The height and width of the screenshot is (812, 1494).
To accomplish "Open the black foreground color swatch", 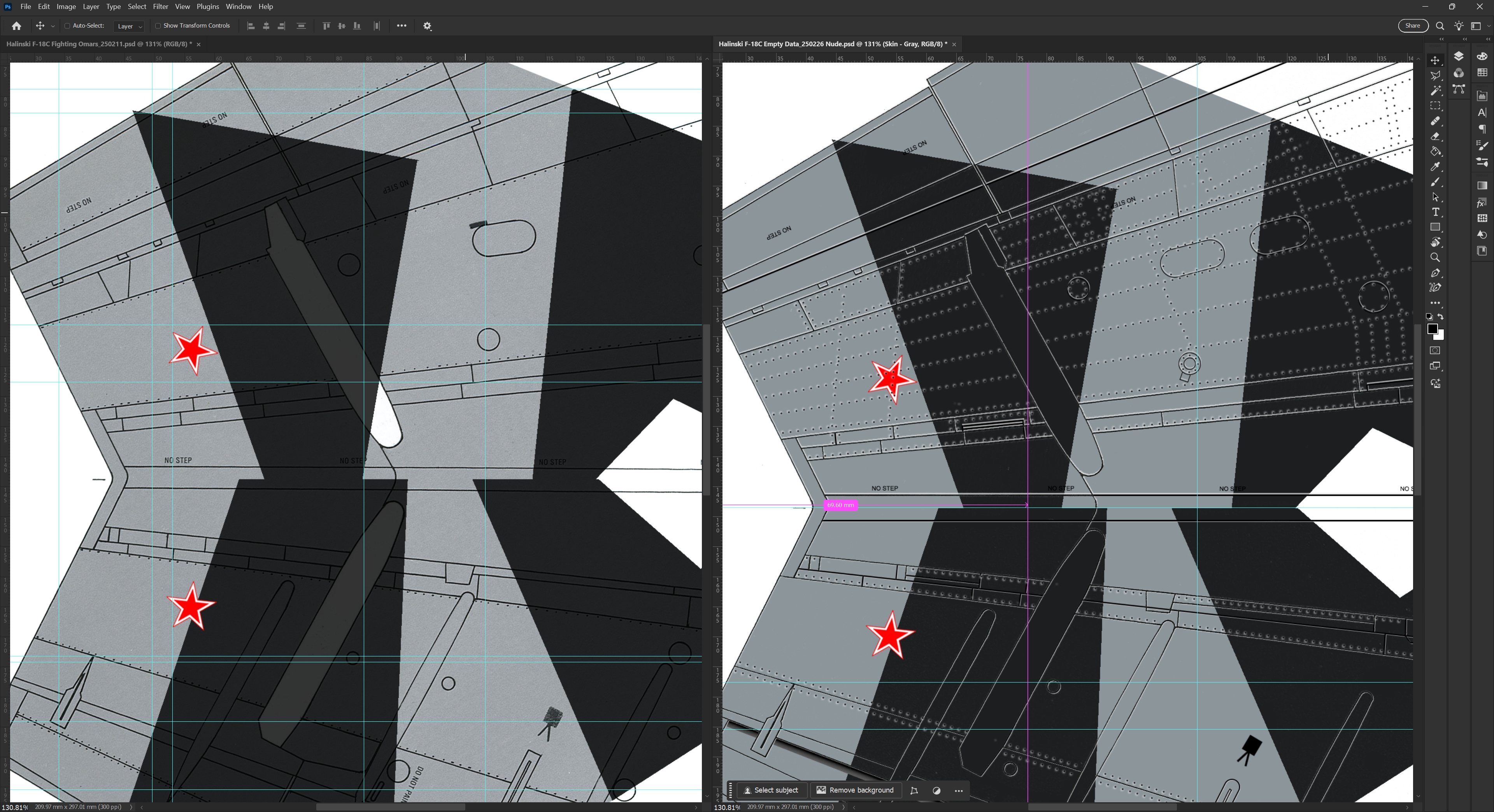I will 1432,329.
